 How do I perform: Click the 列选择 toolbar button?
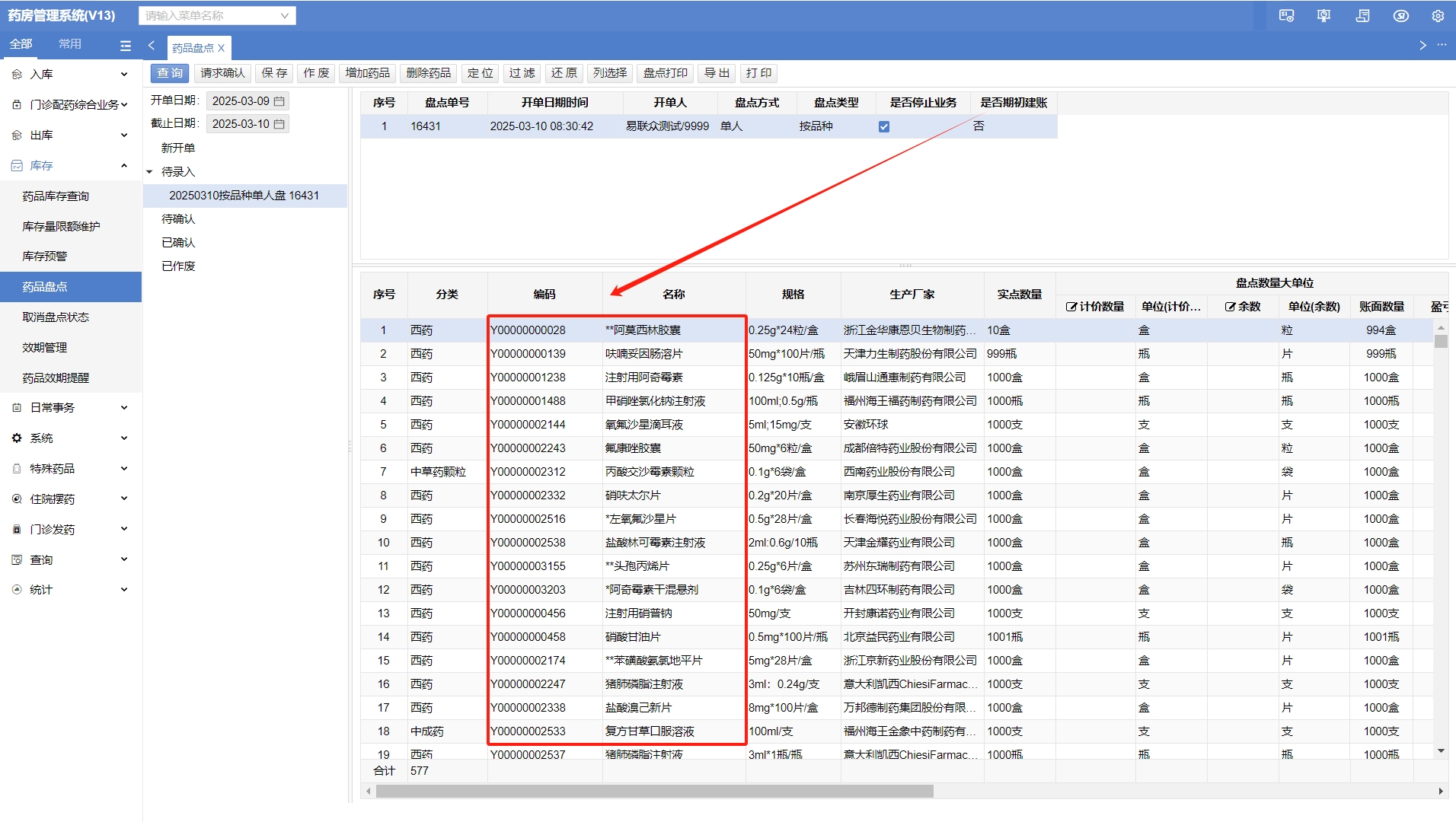610,73
